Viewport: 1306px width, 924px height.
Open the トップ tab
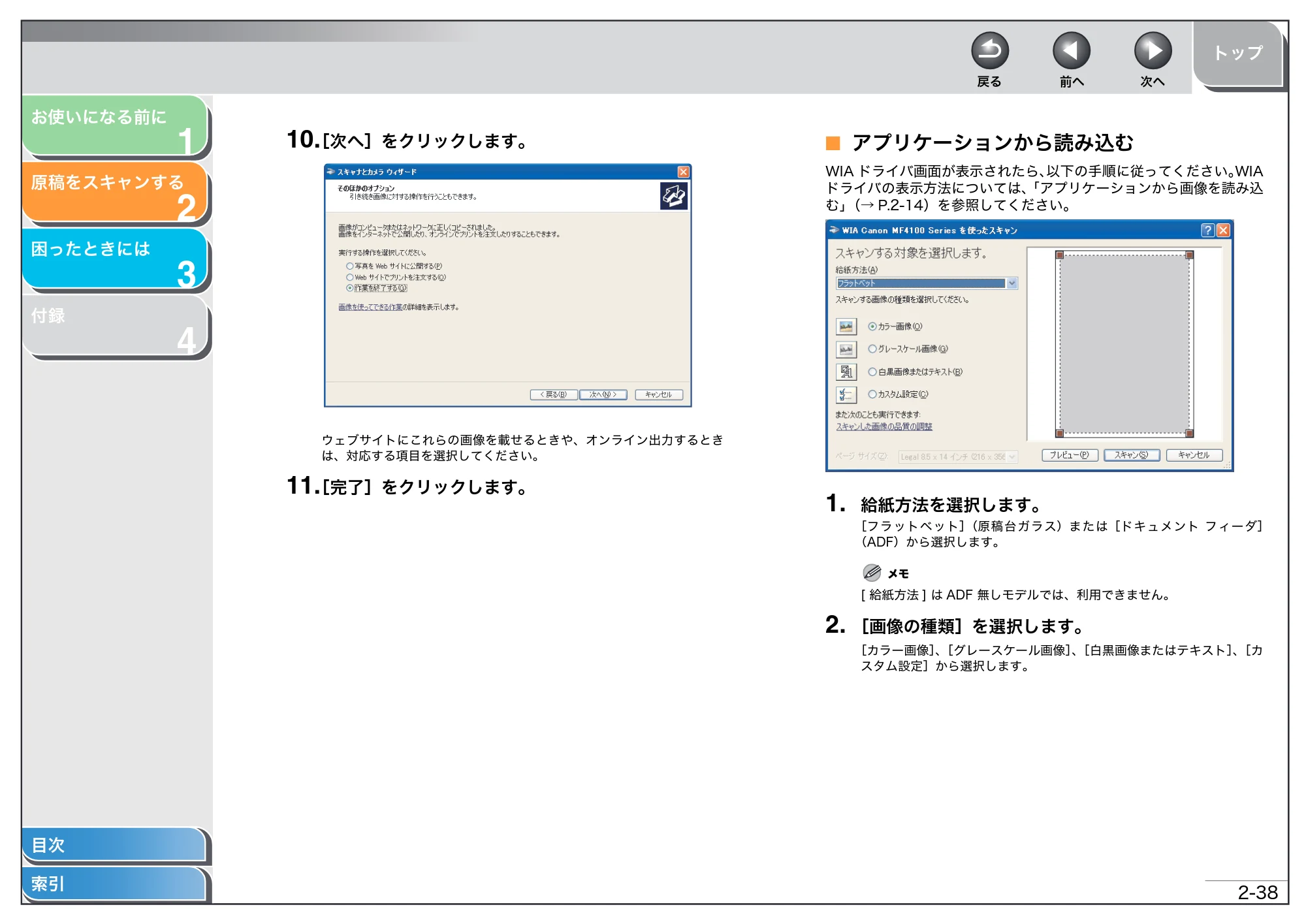coord(1239,54)
